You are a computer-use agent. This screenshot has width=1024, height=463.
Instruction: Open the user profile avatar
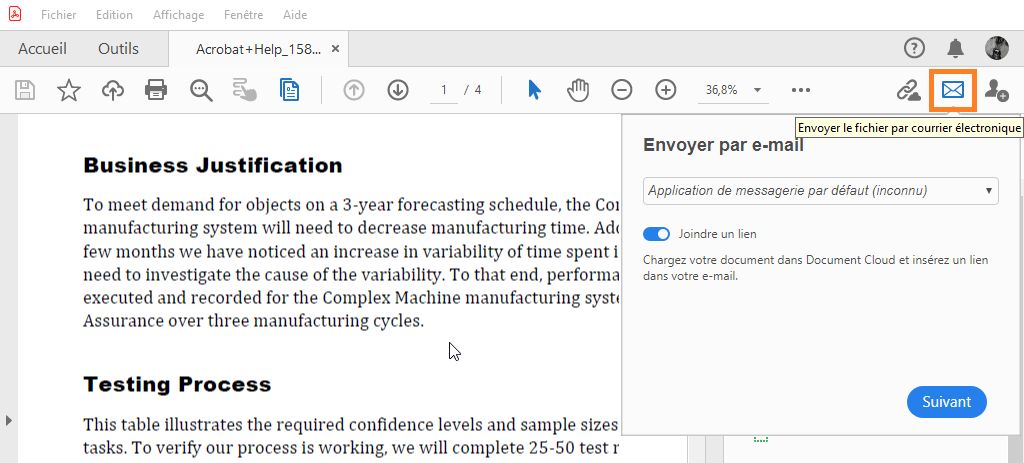[997, 48]
